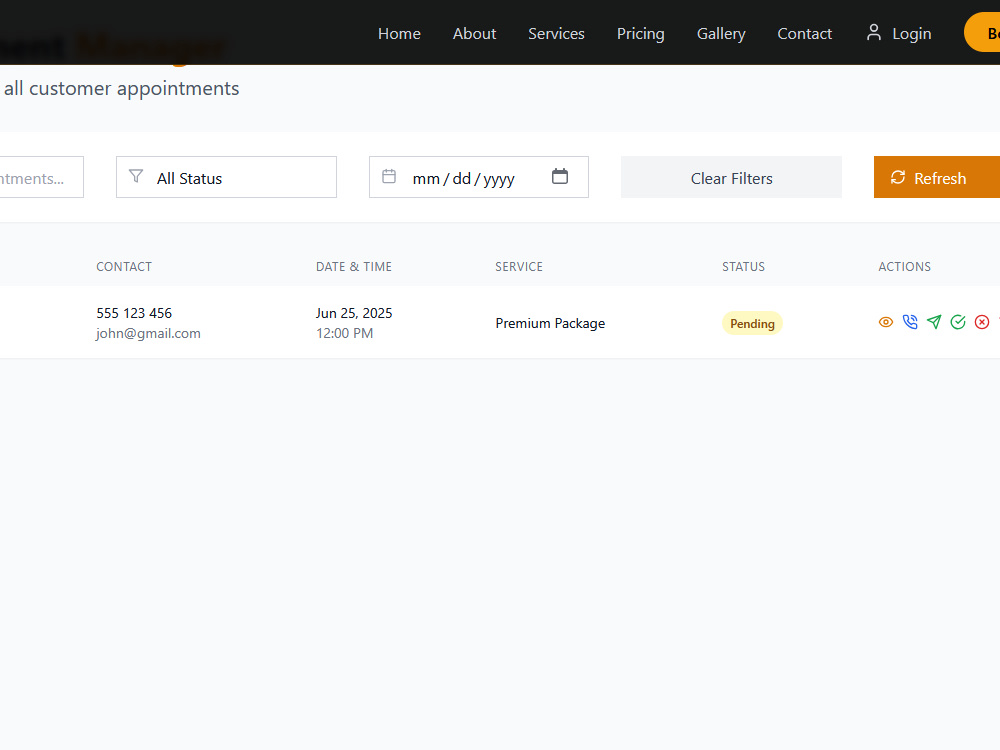Screen dimensions: 1000x750
Task: Cancel appointment with red X circle icon
Action: (982, 322)
